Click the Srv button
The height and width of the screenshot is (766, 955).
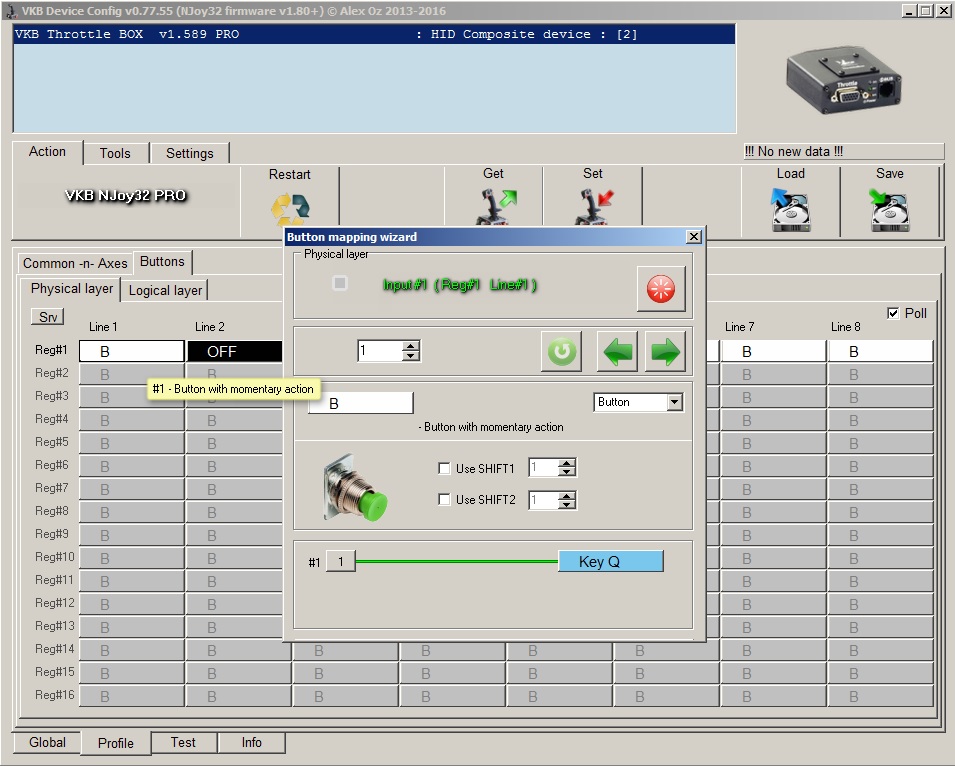pyautogui.click(x=47, y=317)
